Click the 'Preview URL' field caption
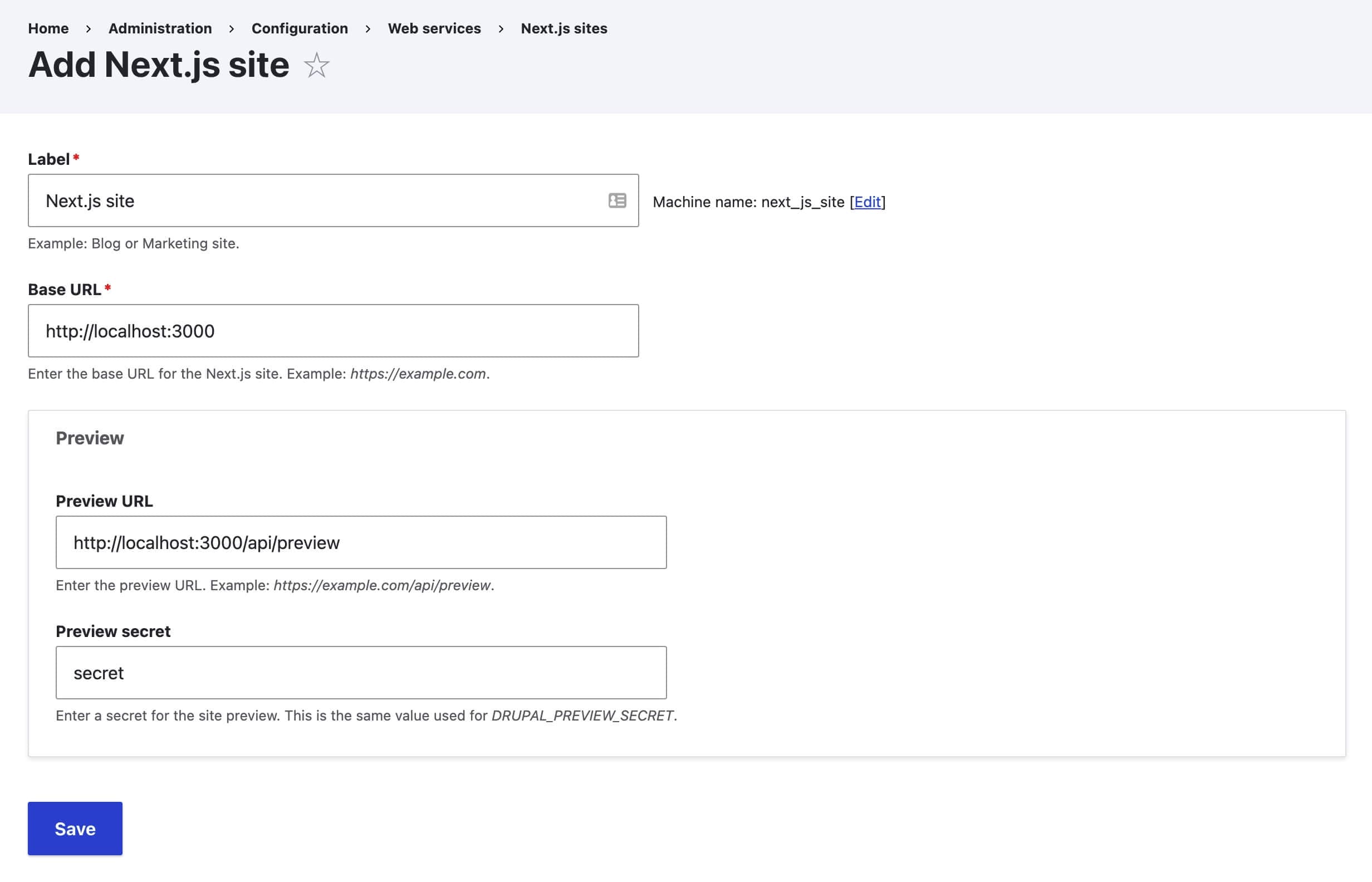 tap(104, 501)
